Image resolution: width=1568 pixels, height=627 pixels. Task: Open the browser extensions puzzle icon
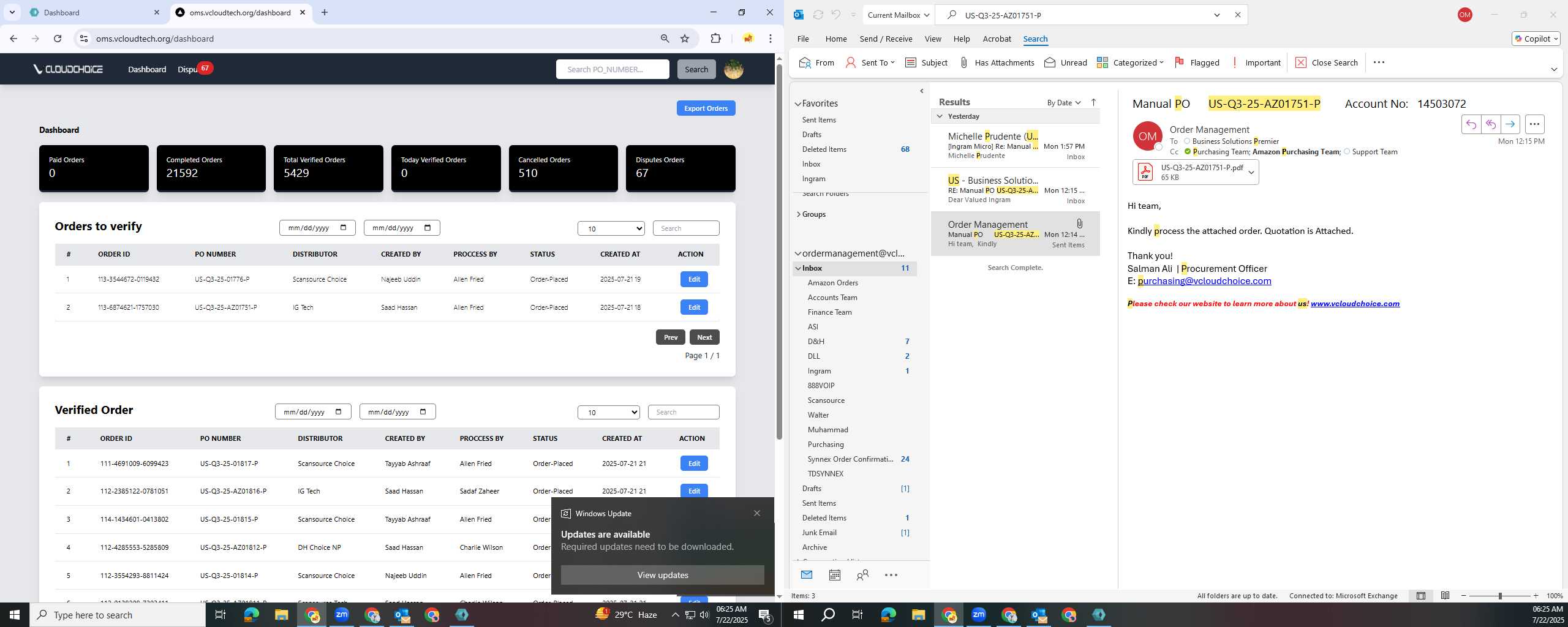pyautogui.click(x=715, y=39)
